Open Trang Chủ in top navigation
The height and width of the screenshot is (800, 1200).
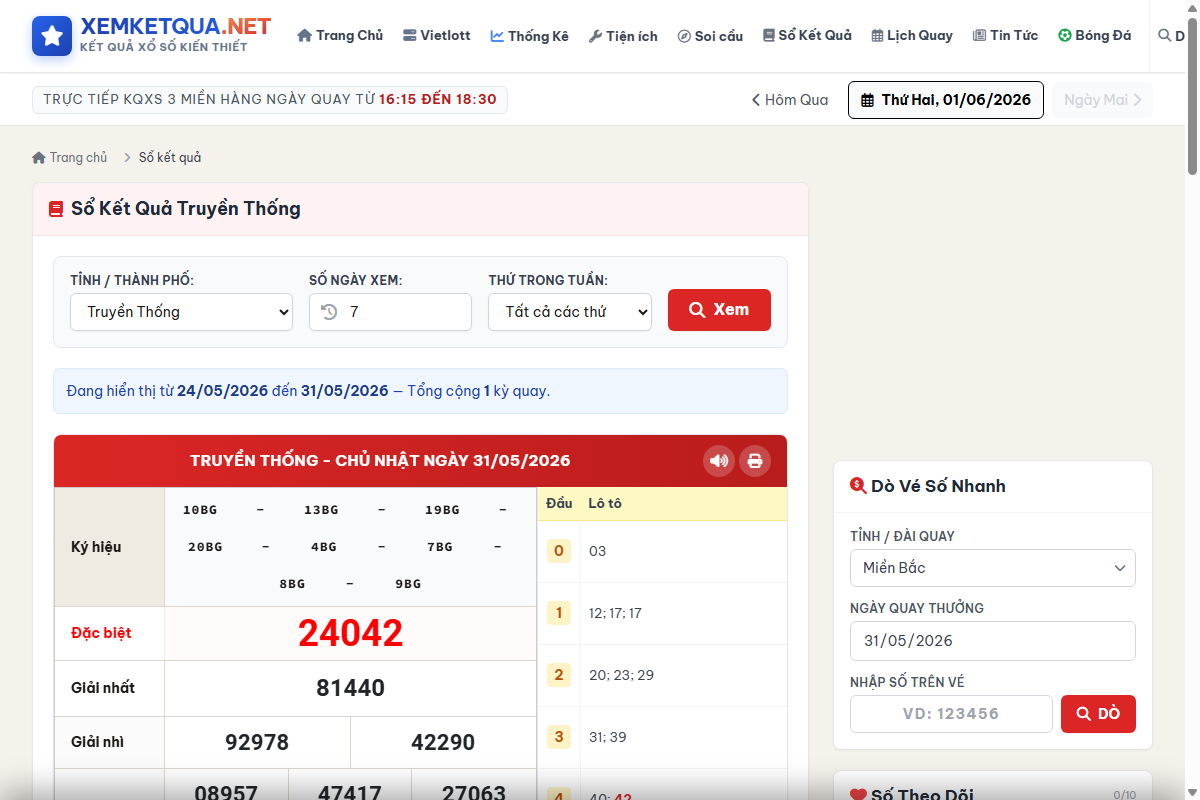[x=340, y=36]
